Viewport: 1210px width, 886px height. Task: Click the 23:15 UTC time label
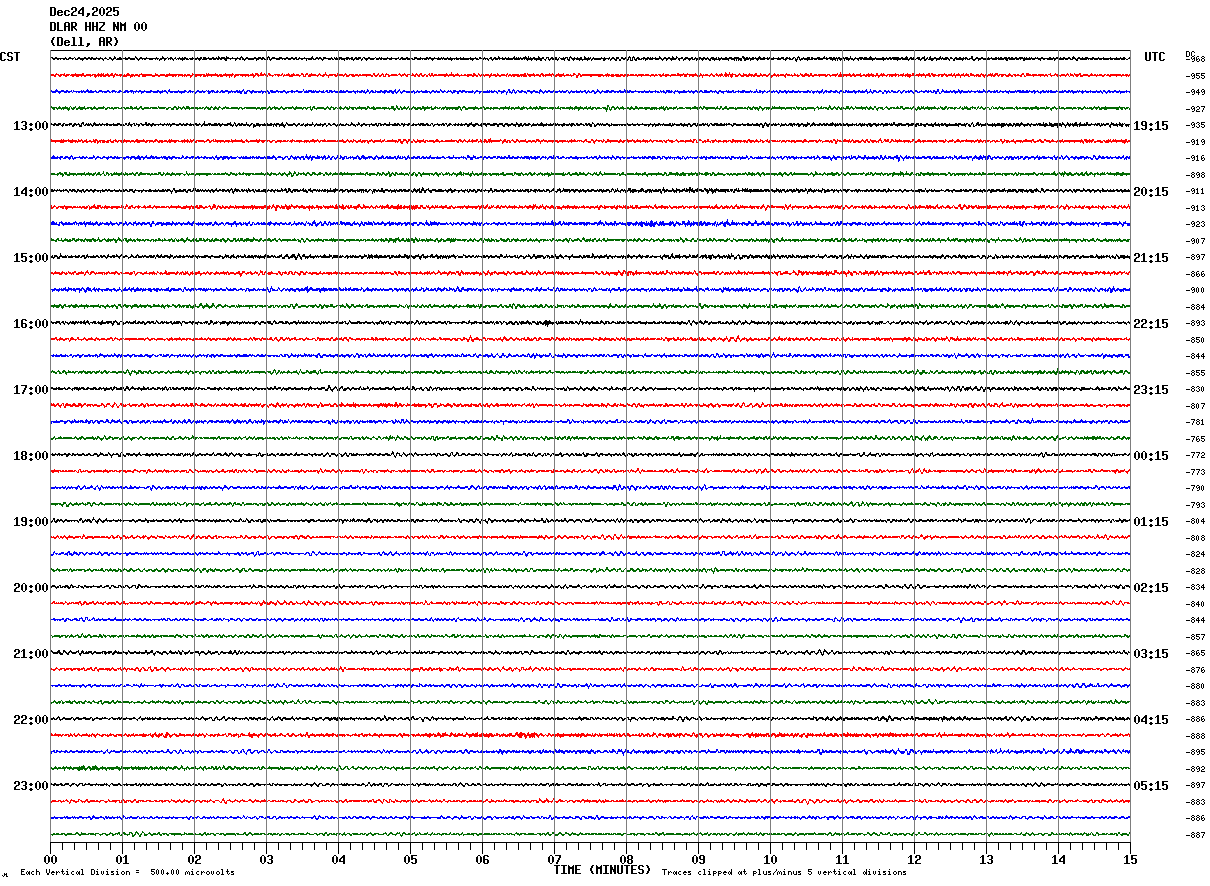click(1151, 390)
